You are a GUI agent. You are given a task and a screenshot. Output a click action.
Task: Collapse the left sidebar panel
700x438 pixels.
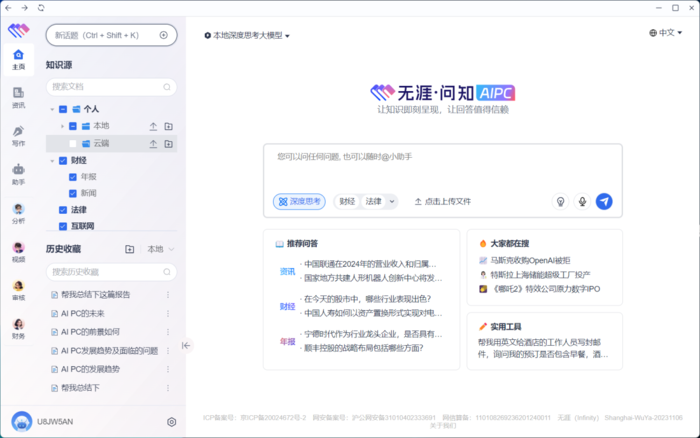click(x=186, y=345)
